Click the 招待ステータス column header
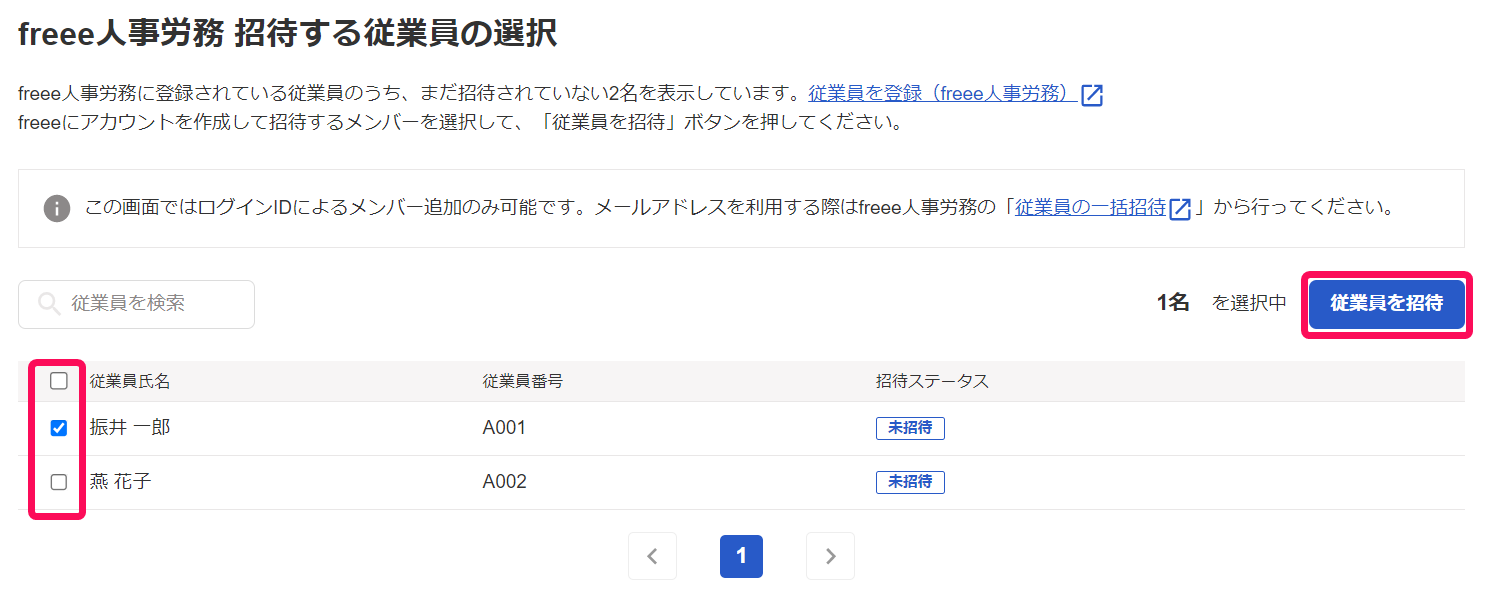This screenshot has height=597, width=1493. (932, 381)
